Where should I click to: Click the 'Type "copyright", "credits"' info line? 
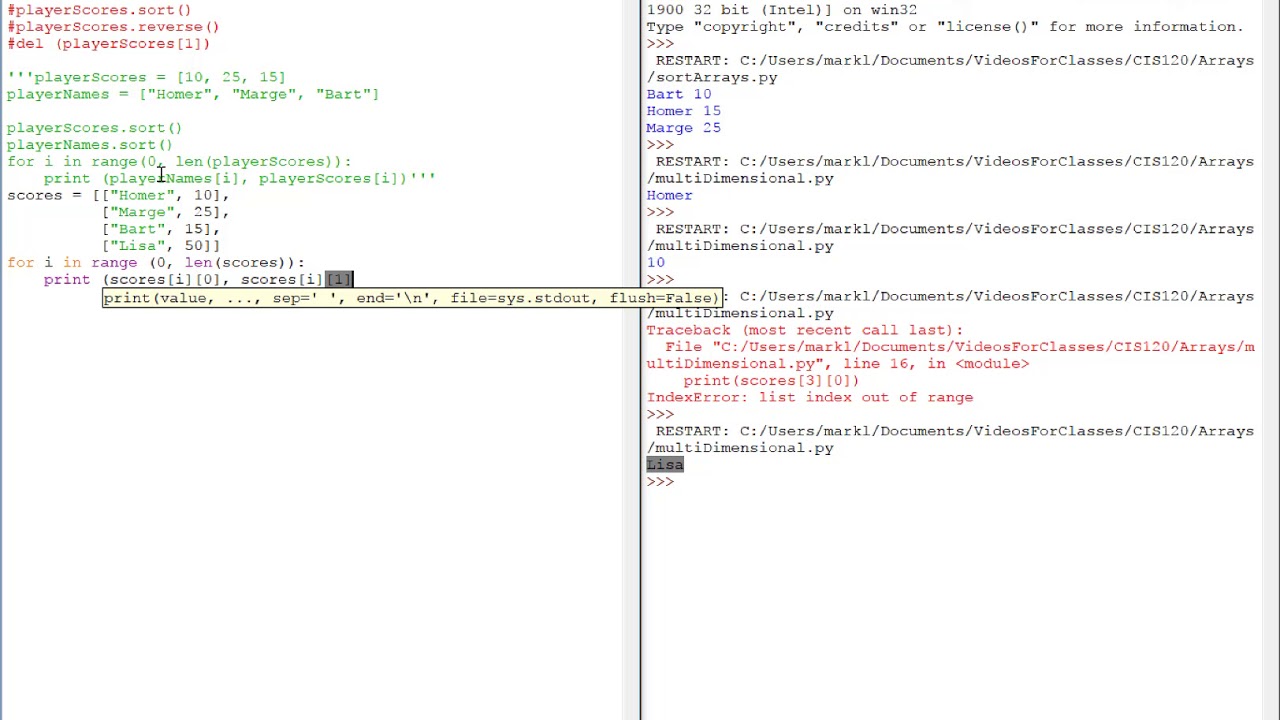(944, 27)
